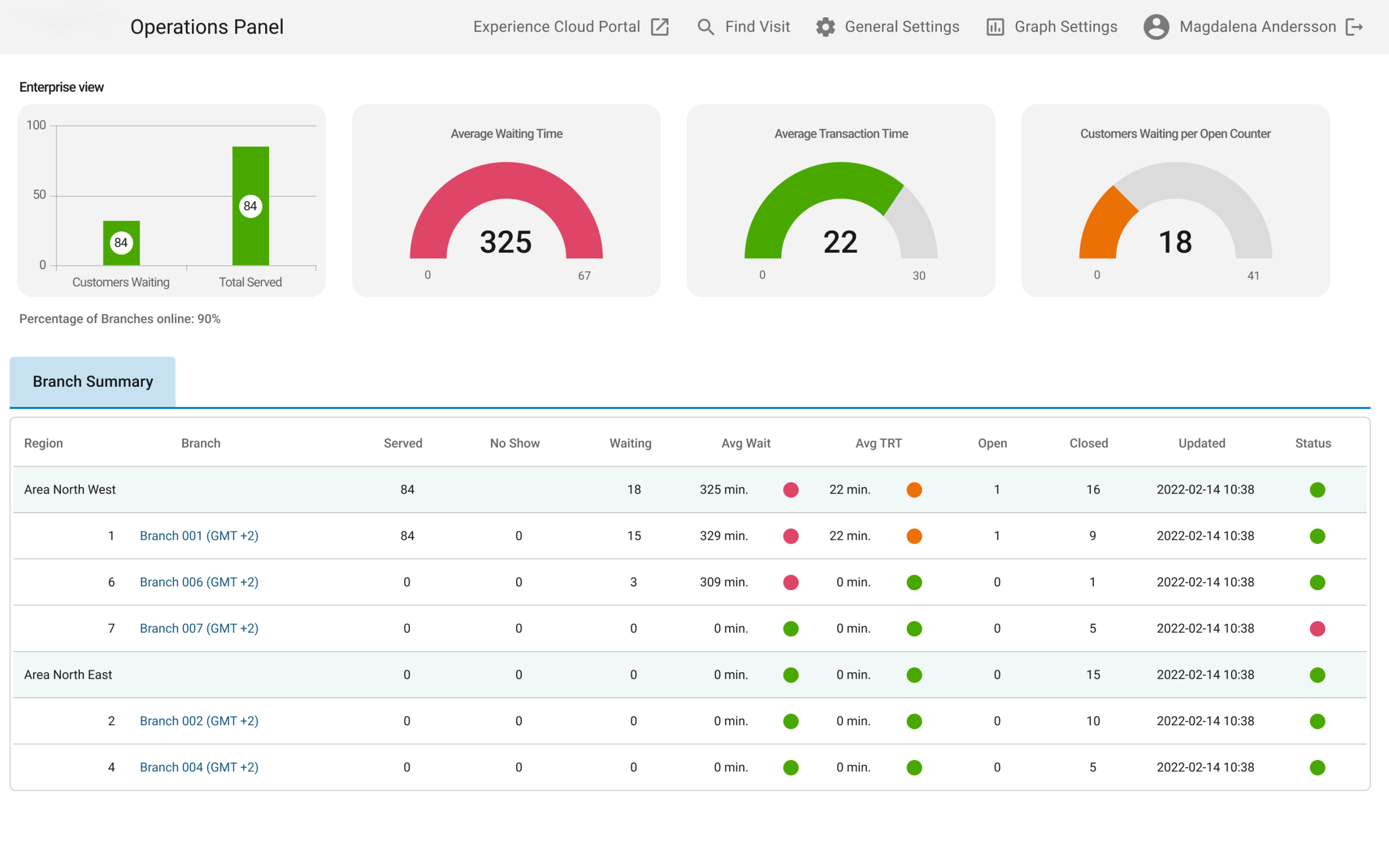Click orange Avg TRT indicator for Branch 001
The height and width of the screenshot is (868, 1389).
[914, 536]
